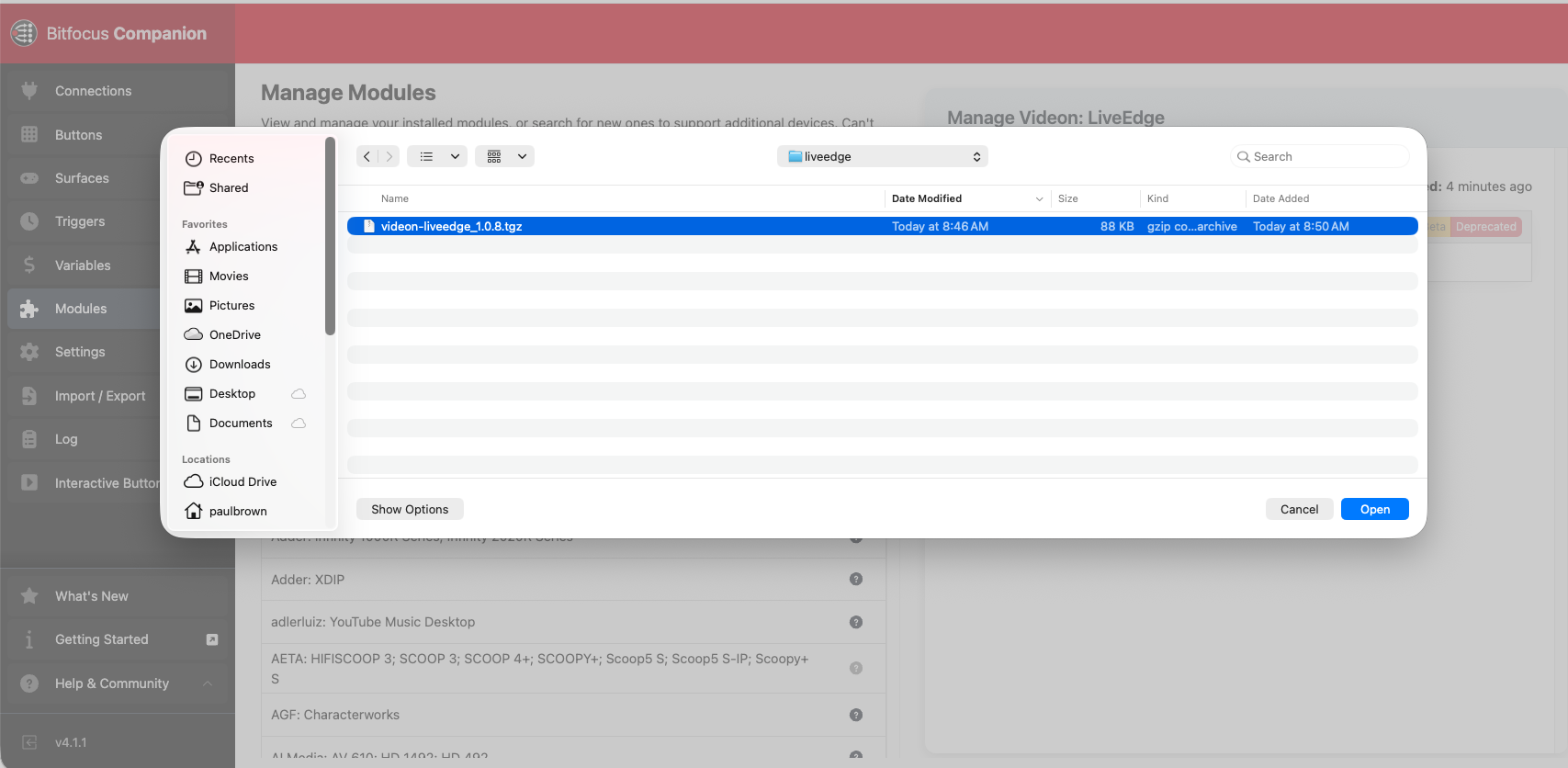
Task: Sort by Size column header
Action: tap(1068, 198)
